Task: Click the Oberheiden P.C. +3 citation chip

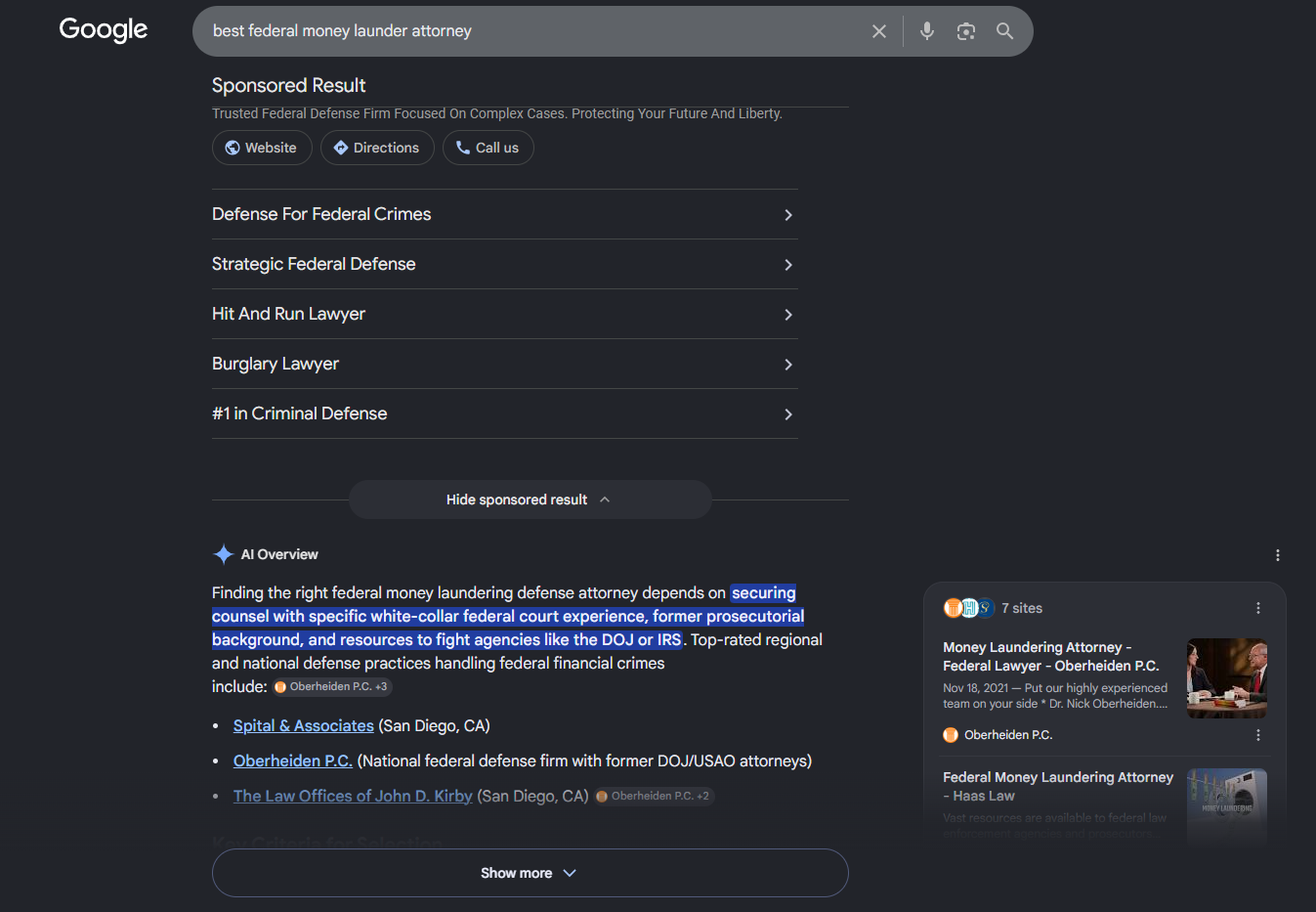Action: tap(332, 687)
